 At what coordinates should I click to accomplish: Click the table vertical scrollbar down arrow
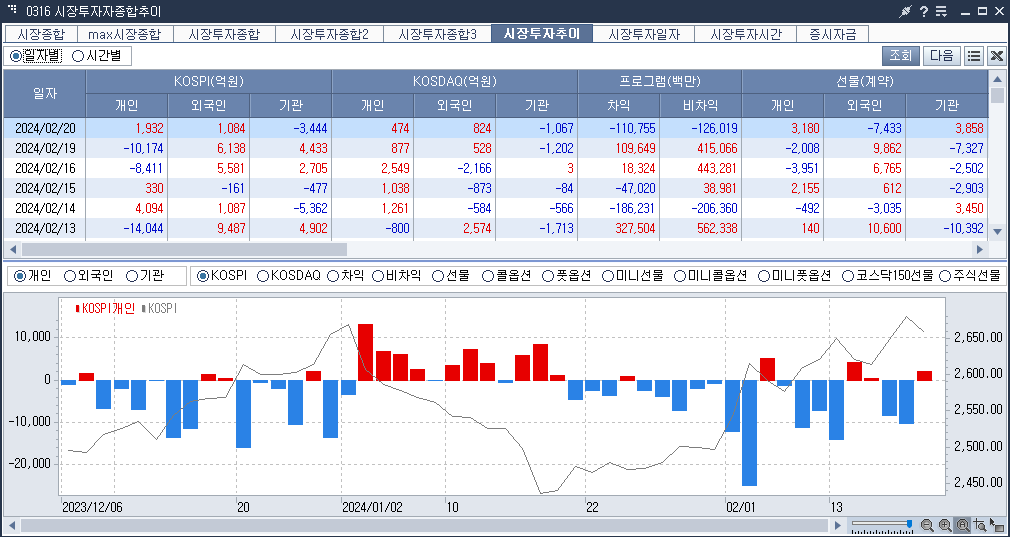(x=997, y=231)
